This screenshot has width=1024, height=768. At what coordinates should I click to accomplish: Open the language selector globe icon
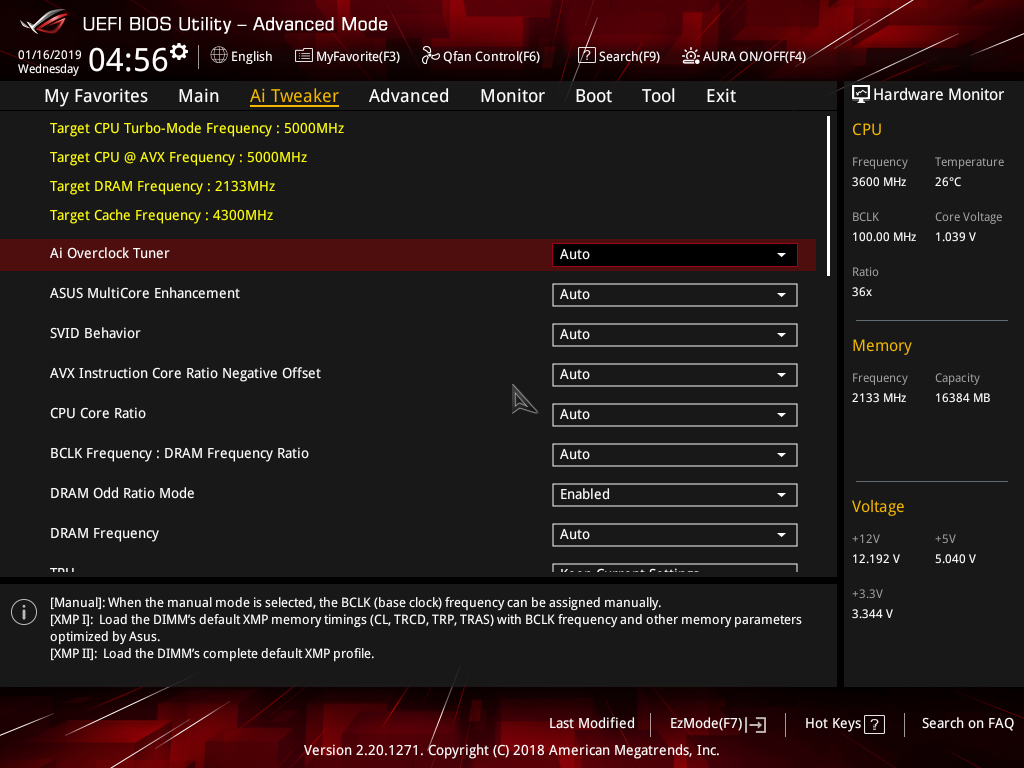(220, 56)
